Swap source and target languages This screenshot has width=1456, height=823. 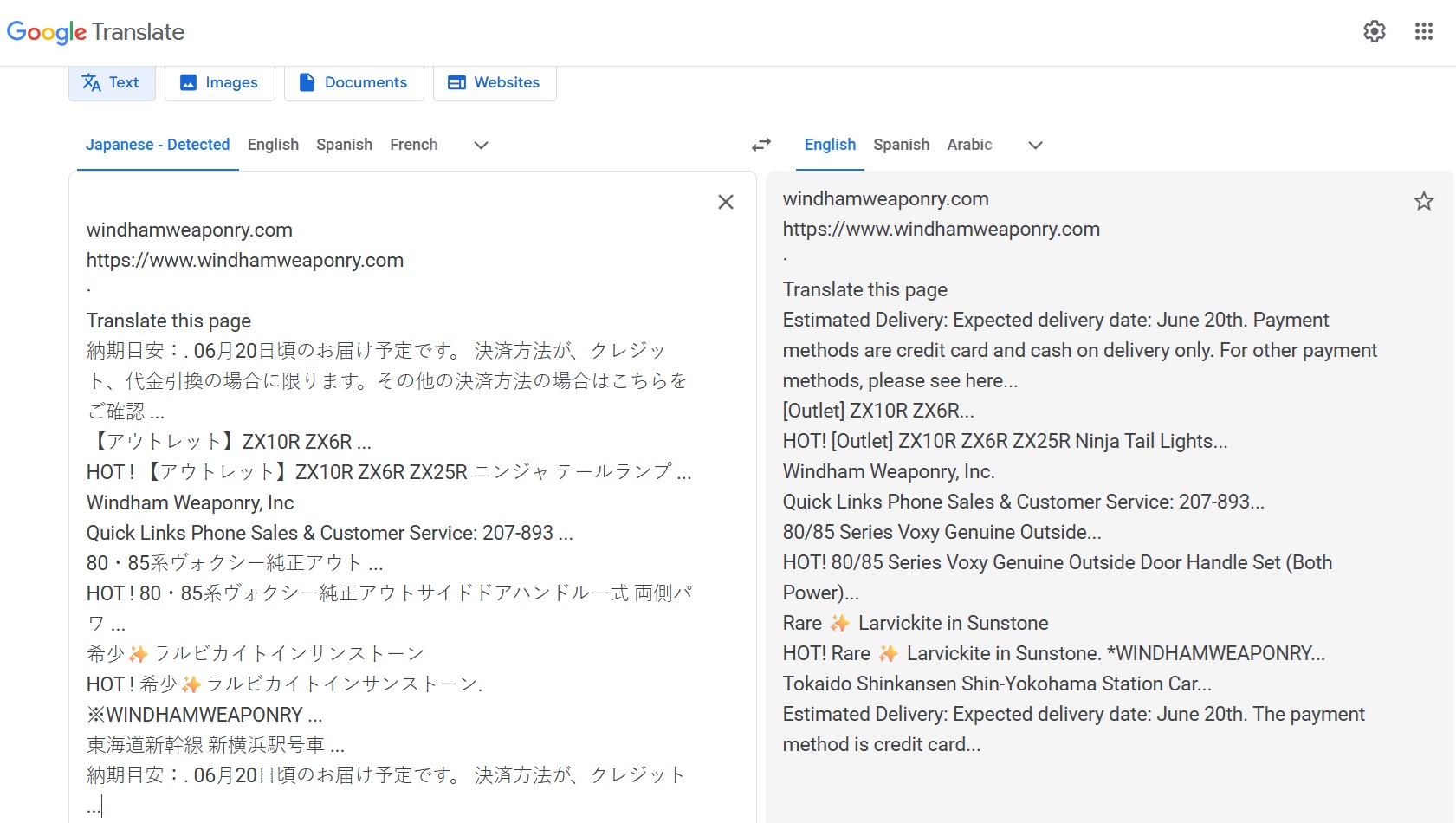point(761,145)
